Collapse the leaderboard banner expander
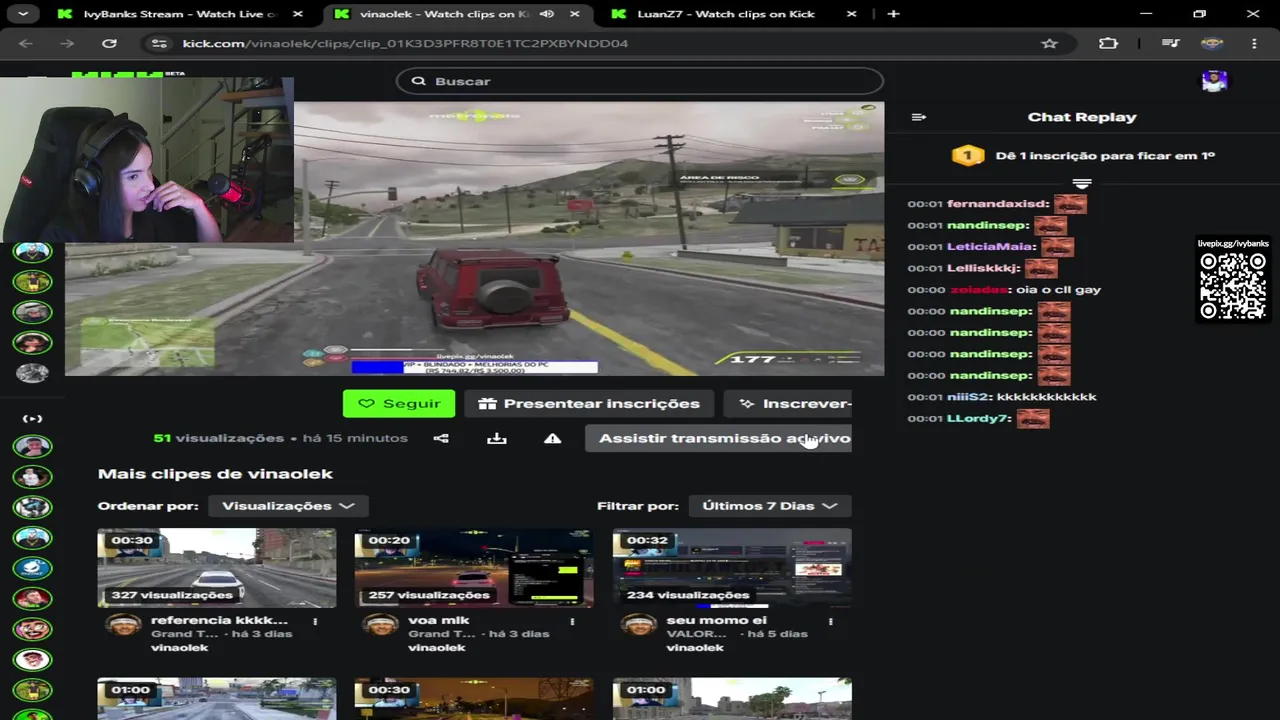Image resolution: width=1280 pixels, height=720 pixels. 1082,184
